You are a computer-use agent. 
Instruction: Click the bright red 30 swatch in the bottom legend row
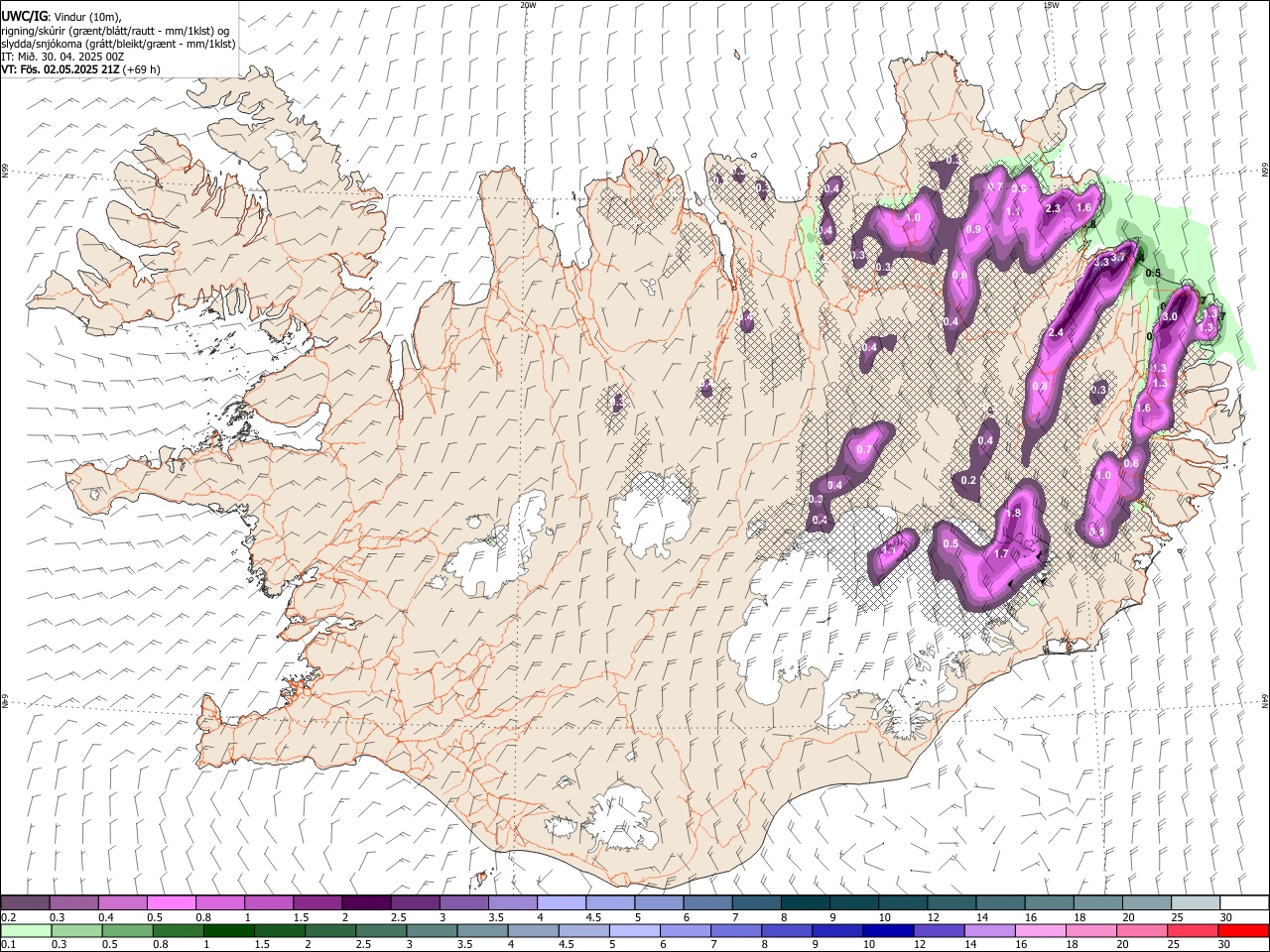point(1243,930)
